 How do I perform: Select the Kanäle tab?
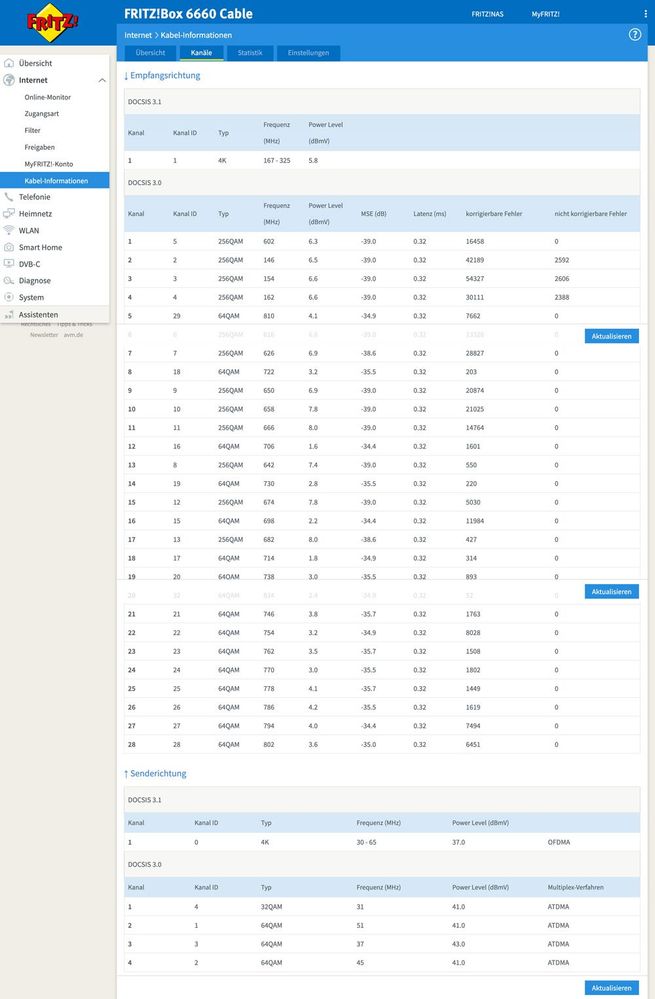pos(201,53)
